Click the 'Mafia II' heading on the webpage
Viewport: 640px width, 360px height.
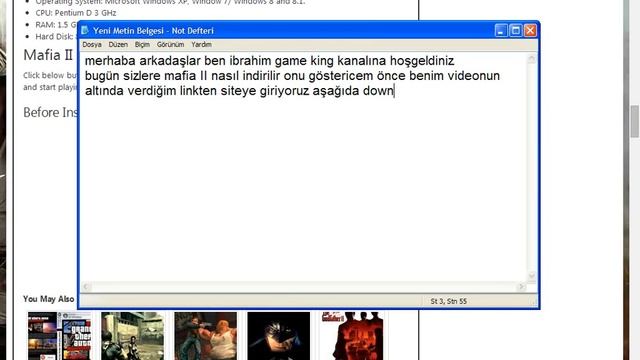(48, 55)
